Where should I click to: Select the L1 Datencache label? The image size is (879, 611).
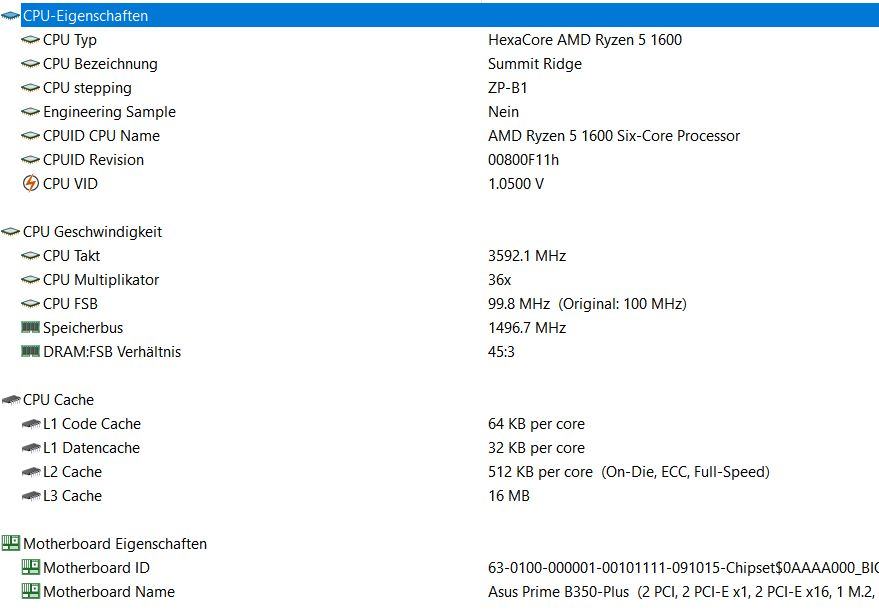(x=91, y=448)
